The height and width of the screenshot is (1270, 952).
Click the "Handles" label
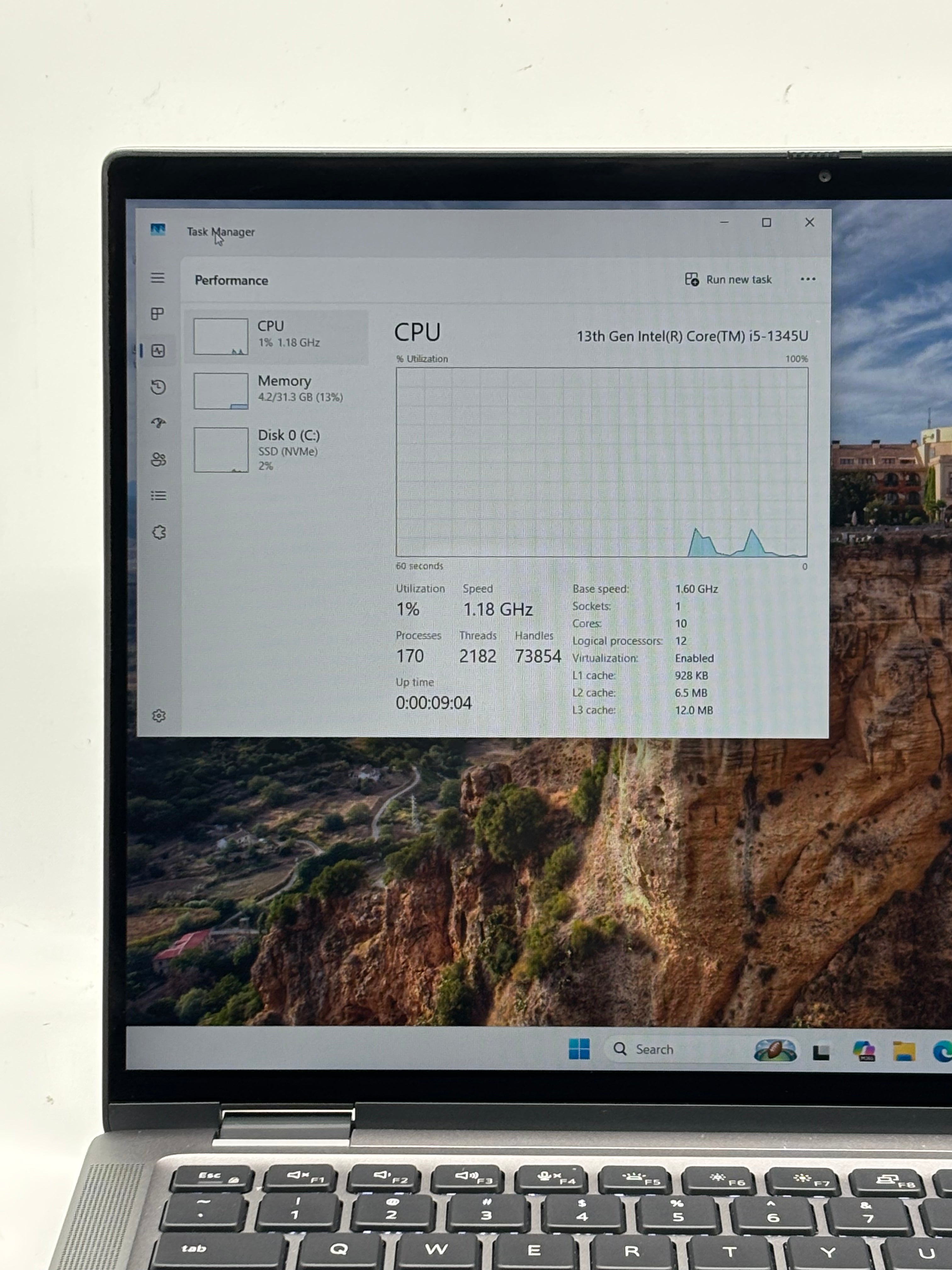click(x=534, y=636)
